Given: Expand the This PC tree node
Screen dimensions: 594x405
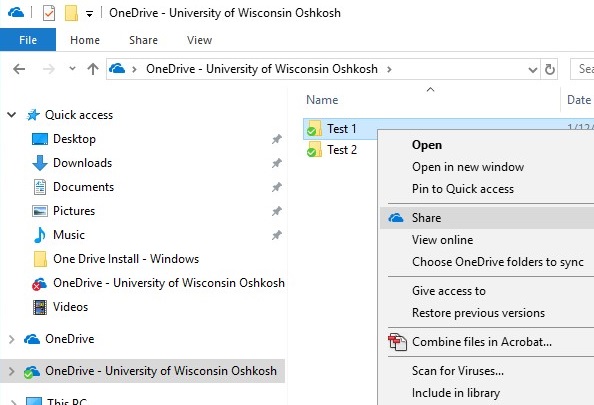Looking at the screenshot, I should click(13, 402).
